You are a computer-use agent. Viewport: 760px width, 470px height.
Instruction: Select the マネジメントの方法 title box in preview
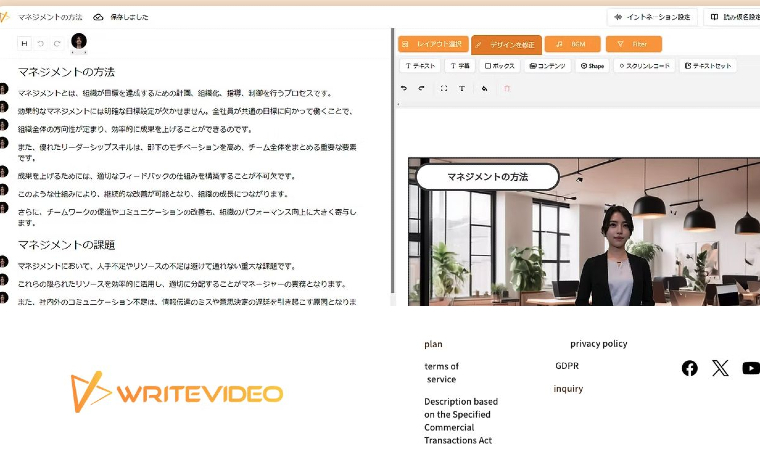[x=486, y=177]
